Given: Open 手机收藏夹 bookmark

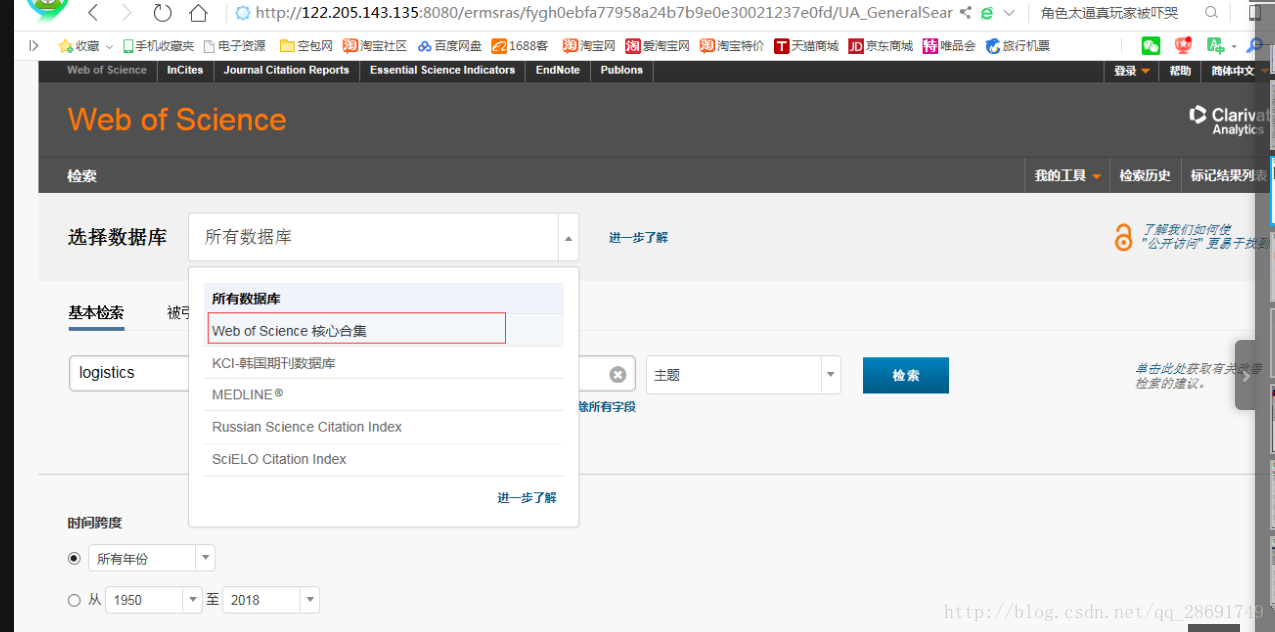Looking at the screenshot, I should 158,46.
